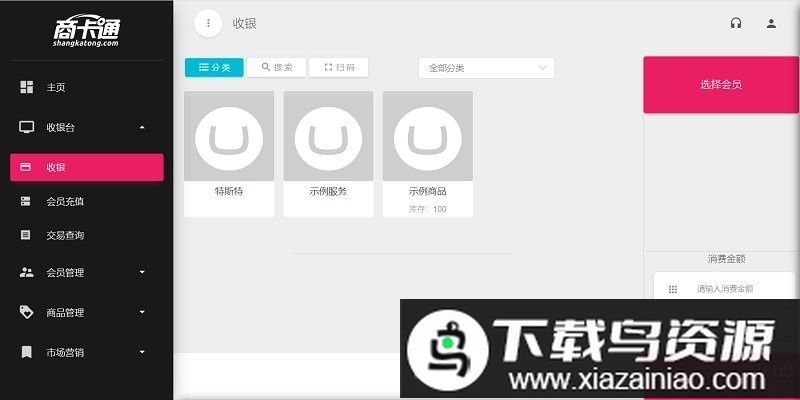This screenshot has width=800, height=400.
Task: Click the 交易查询 list icon
Action: (26, 235)
